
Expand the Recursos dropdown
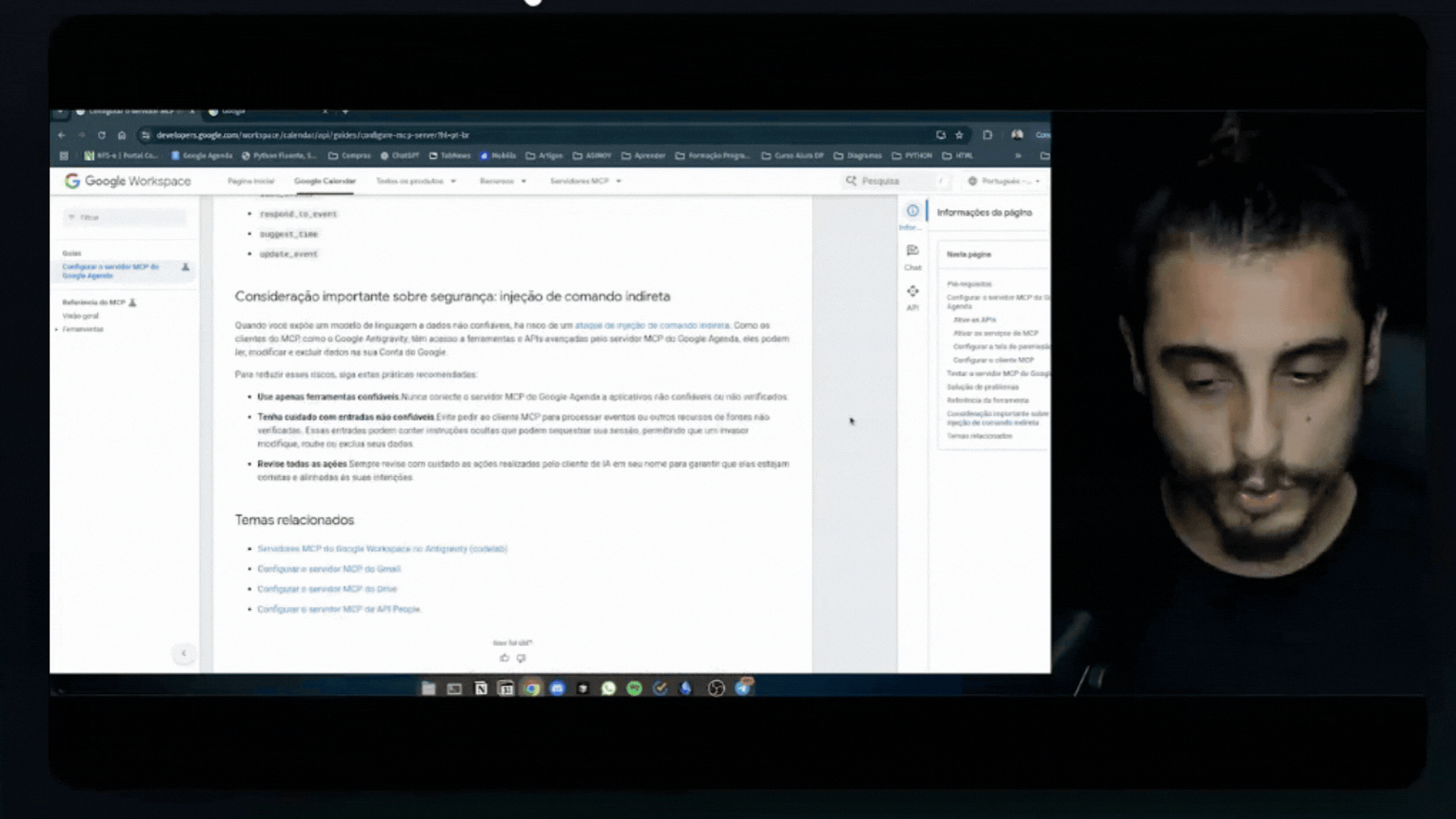coord(503,181)
